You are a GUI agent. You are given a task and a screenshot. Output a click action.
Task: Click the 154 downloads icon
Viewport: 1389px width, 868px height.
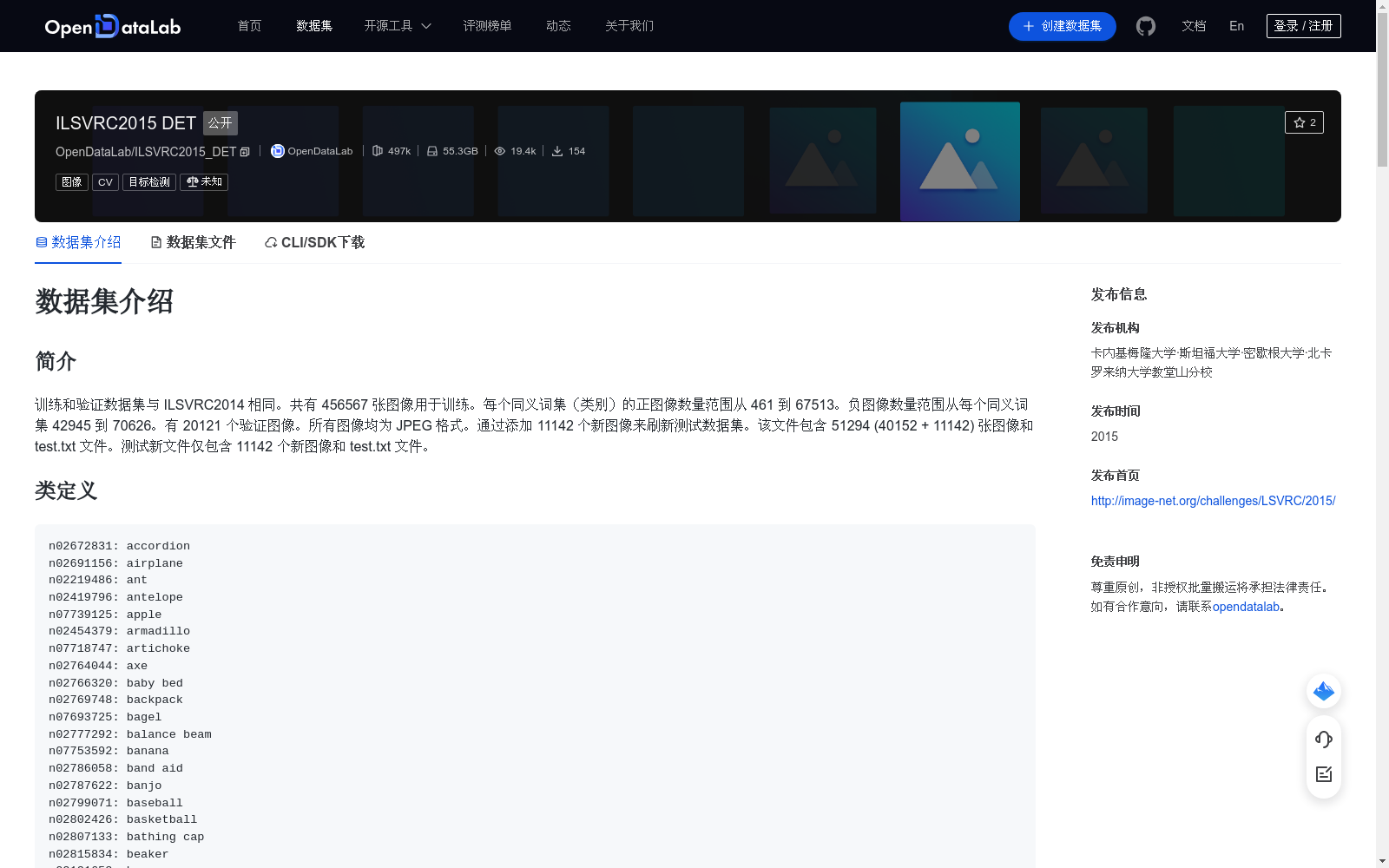coord(557,151)
